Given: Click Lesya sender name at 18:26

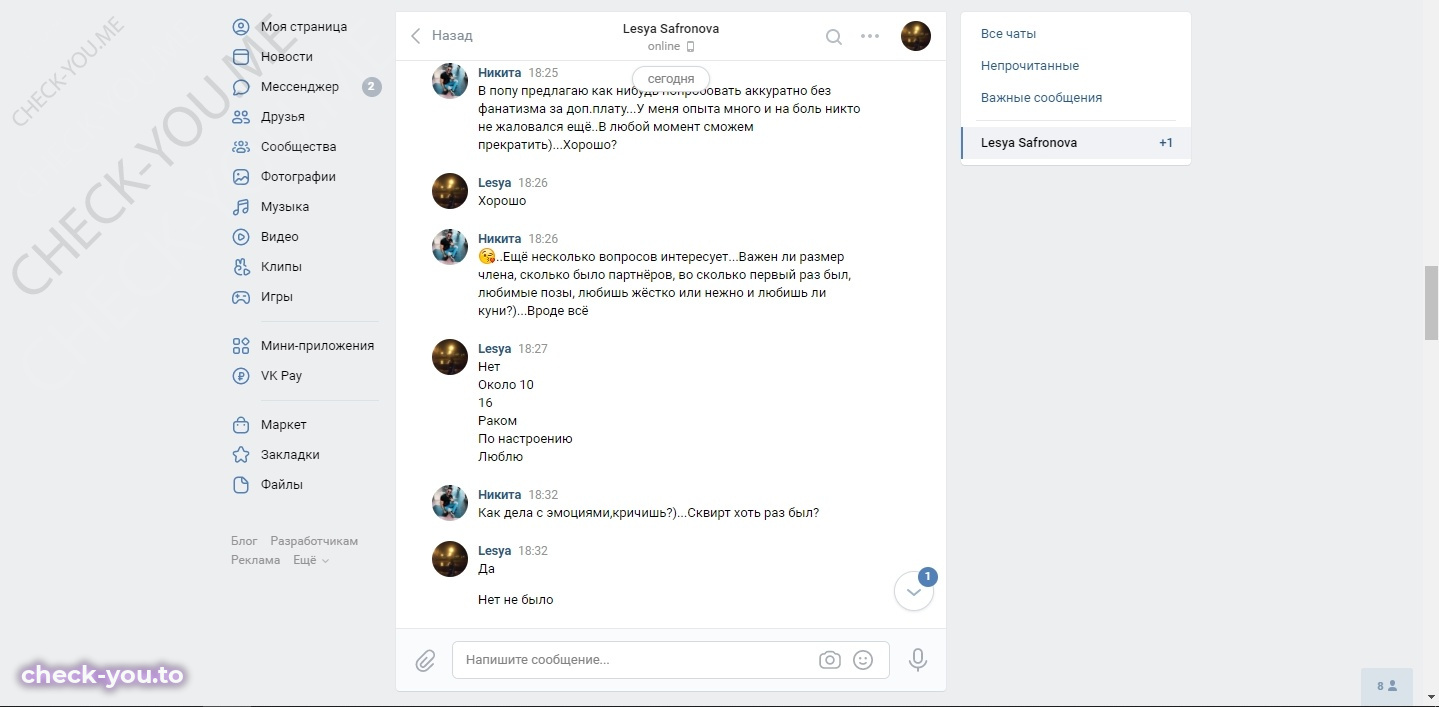Looking at the screenshot, I should coord(495,183).
